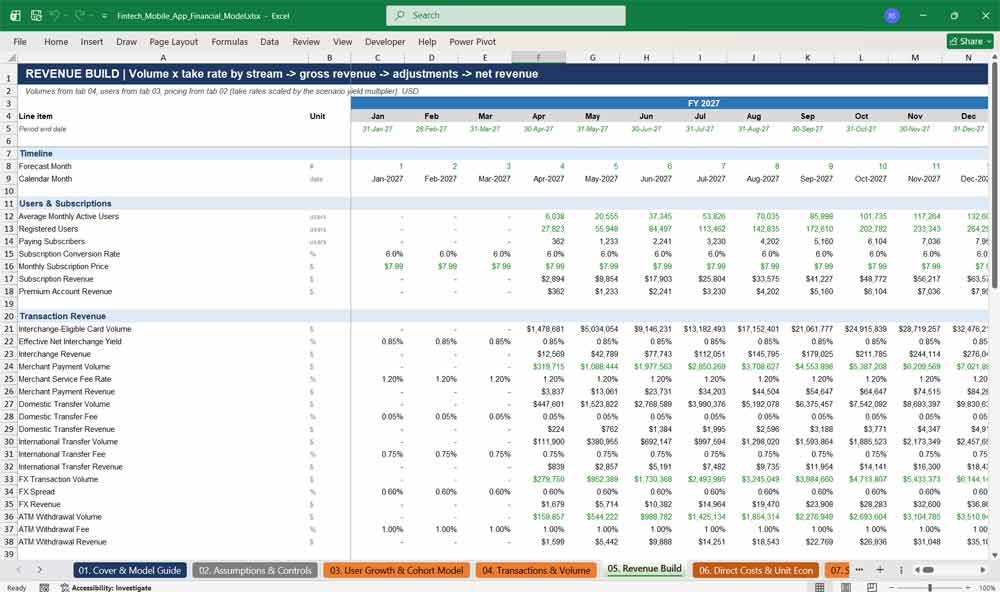Click the 100% zoom level

(987, 588)
